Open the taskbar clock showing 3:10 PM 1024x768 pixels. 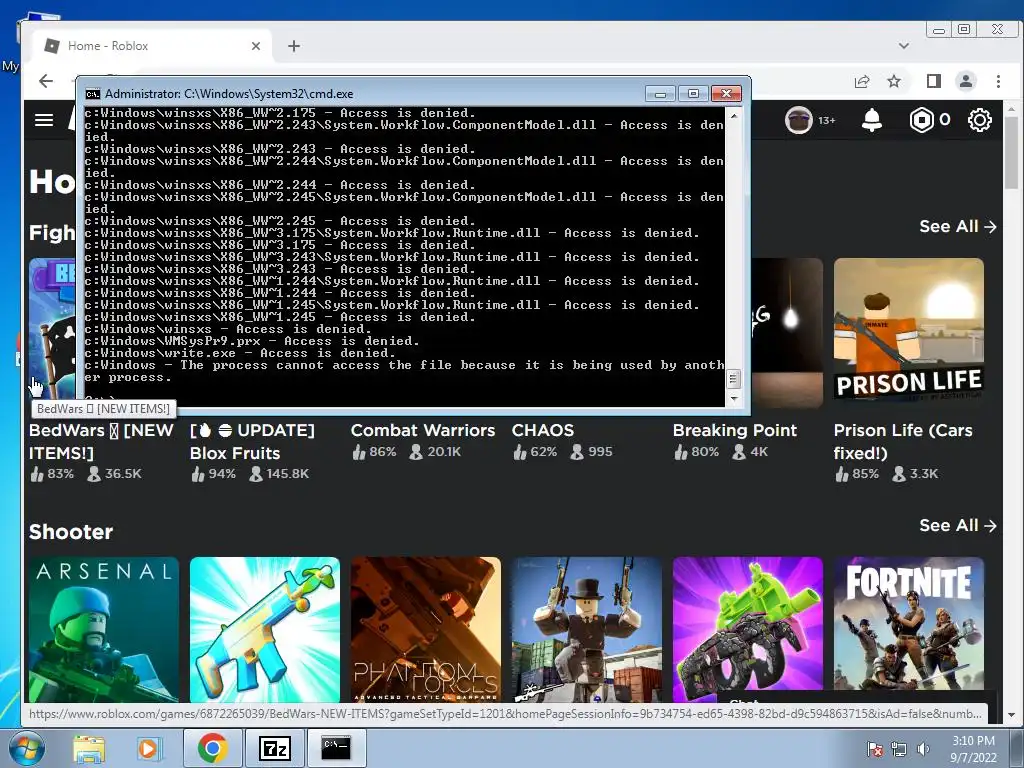click(973, 749)
